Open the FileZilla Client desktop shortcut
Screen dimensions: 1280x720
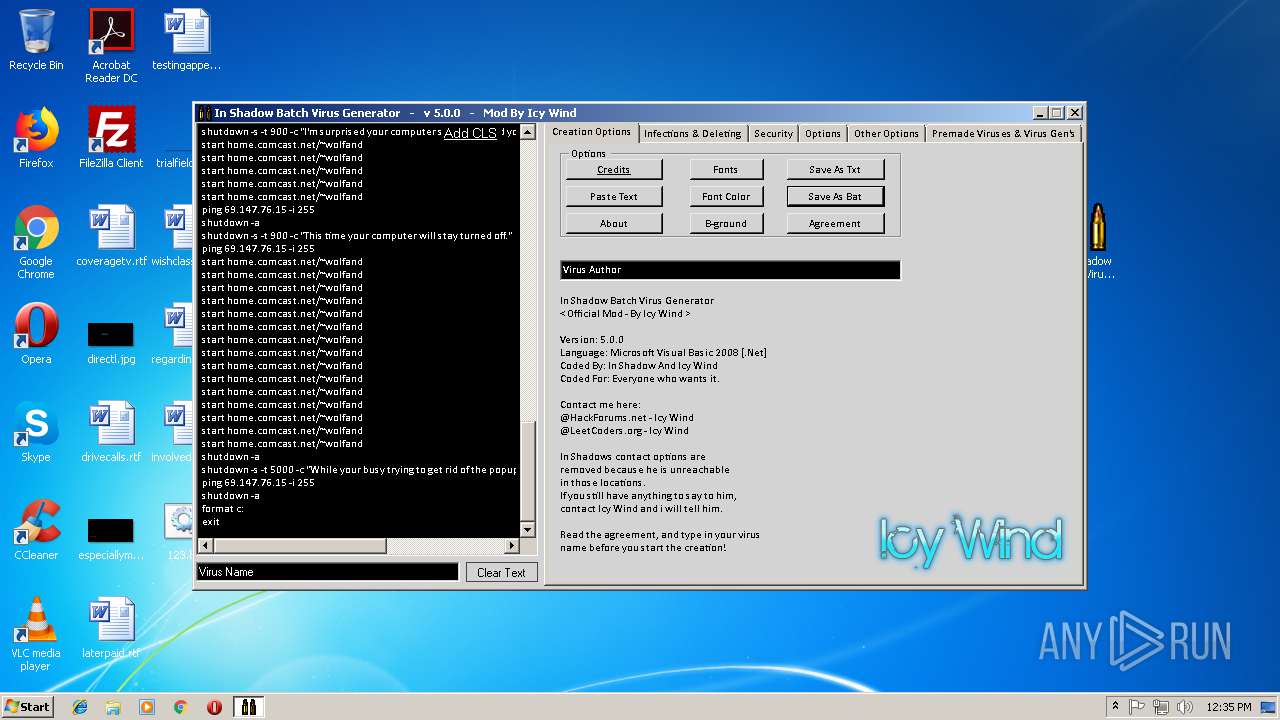pos(111,138)
